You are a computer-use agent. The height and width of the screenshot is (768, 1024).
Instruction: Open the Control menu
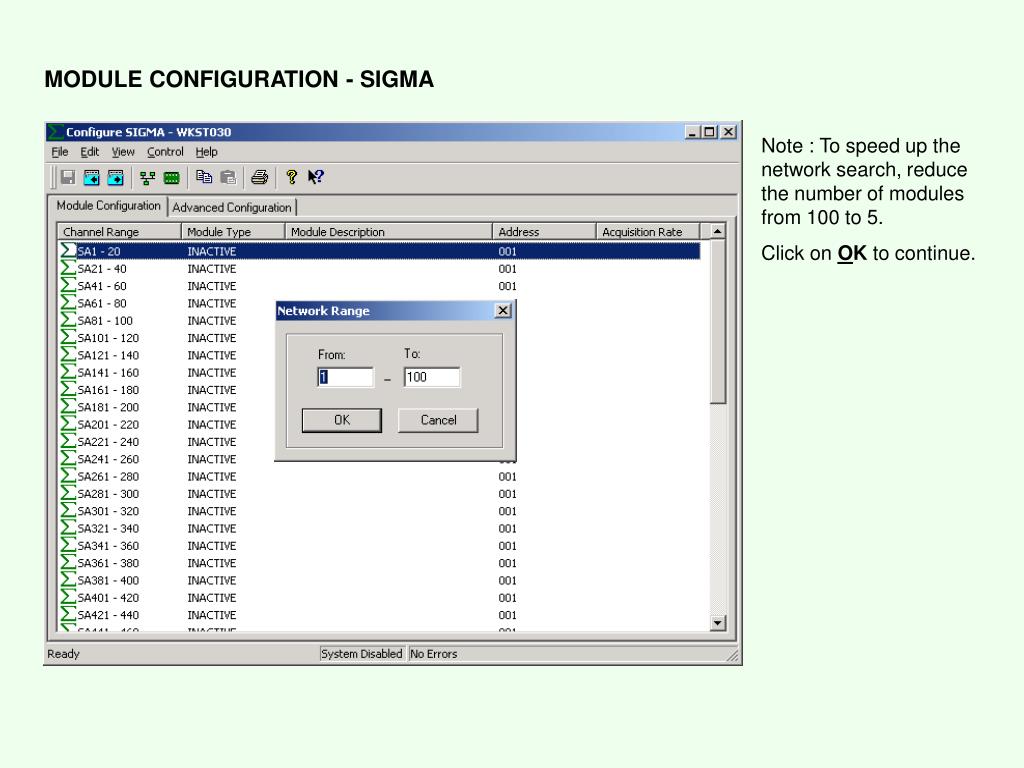coord(165,152)
